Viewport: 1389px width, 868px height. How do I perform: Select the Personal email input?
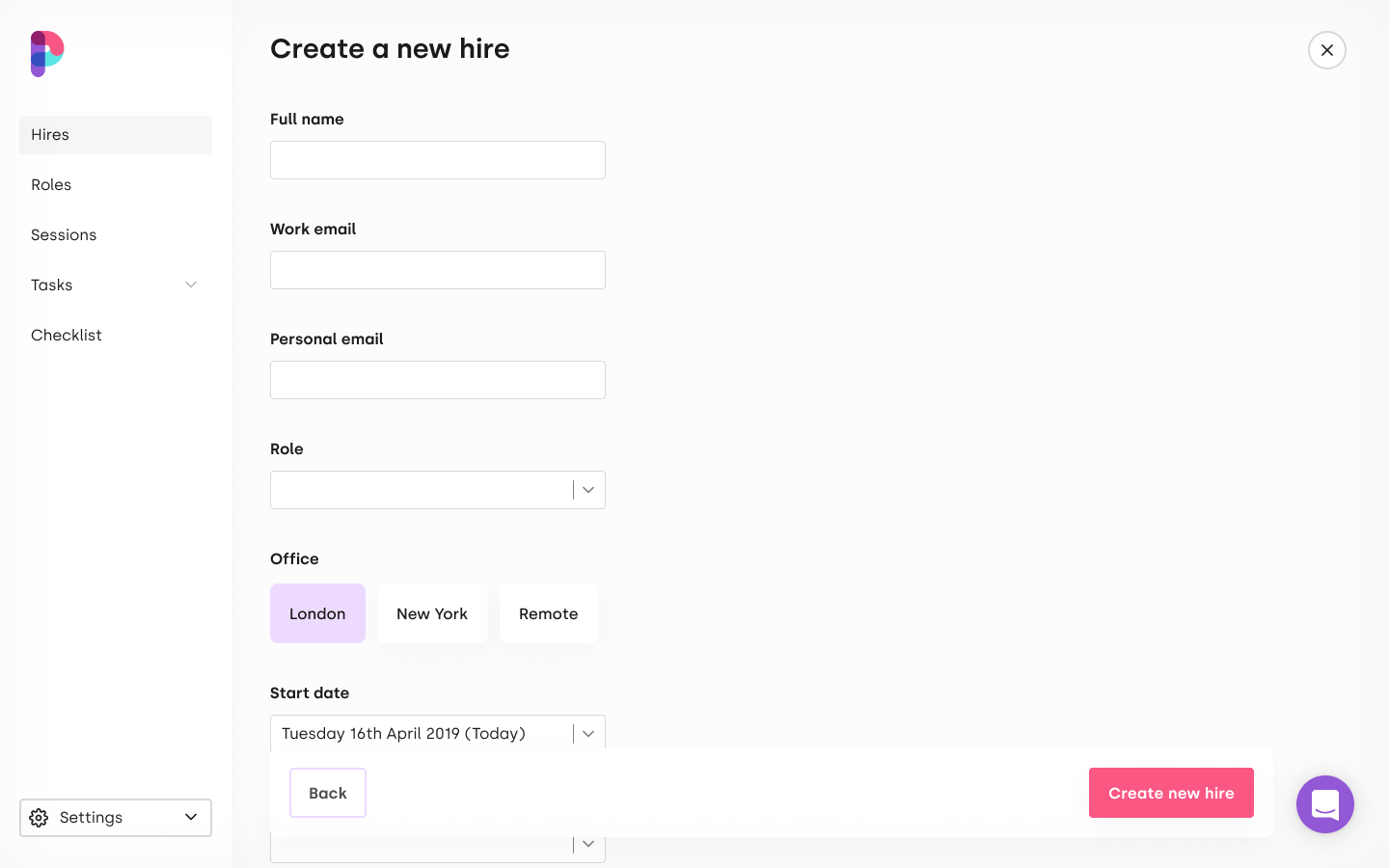click(x=438, y=380)
